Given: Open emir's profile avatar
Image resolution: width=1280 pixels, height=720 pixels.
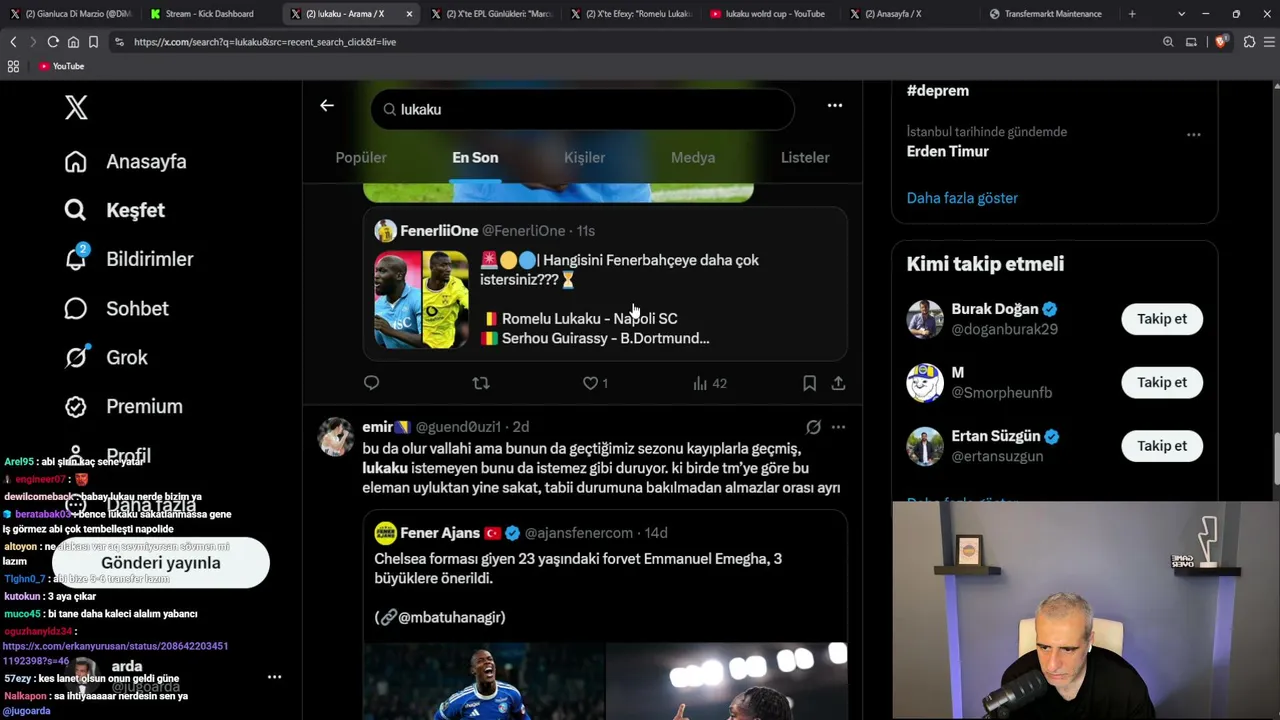Looking at the screenshot, I should 335,437.
